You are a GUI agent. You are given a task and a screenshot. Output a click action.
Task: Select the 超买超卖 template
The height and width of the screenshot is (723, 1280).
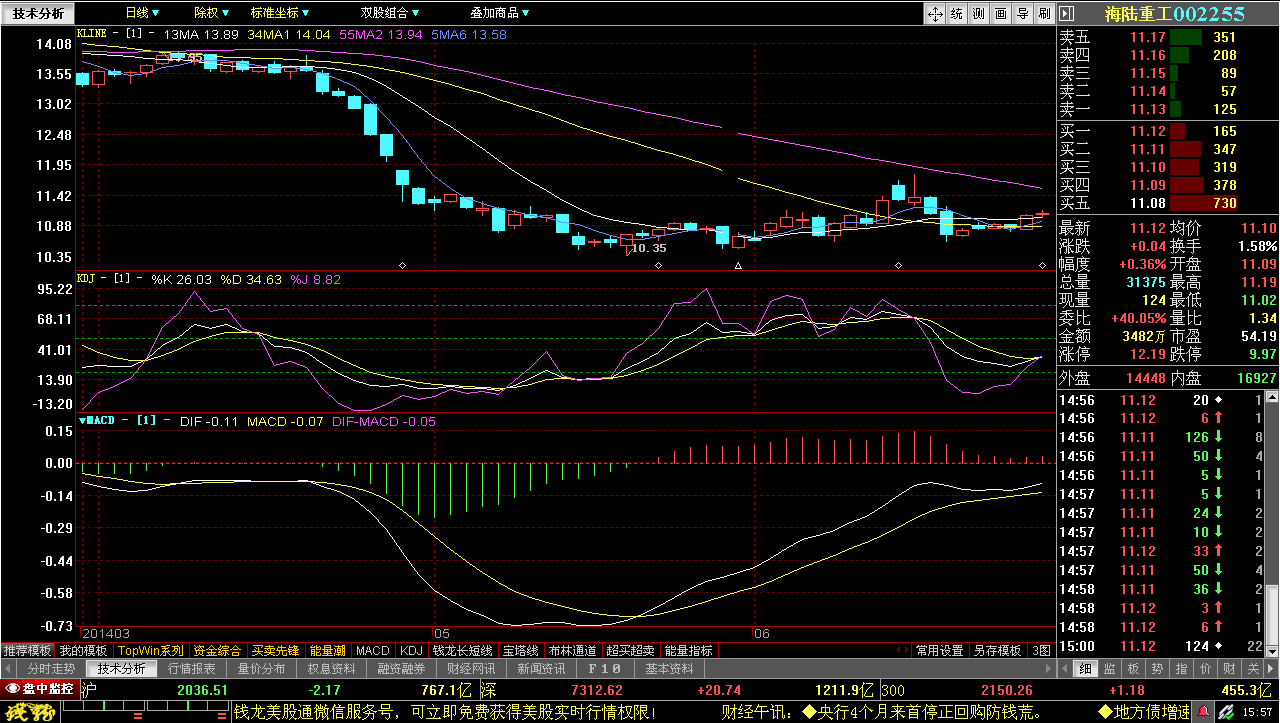point(630,650)
